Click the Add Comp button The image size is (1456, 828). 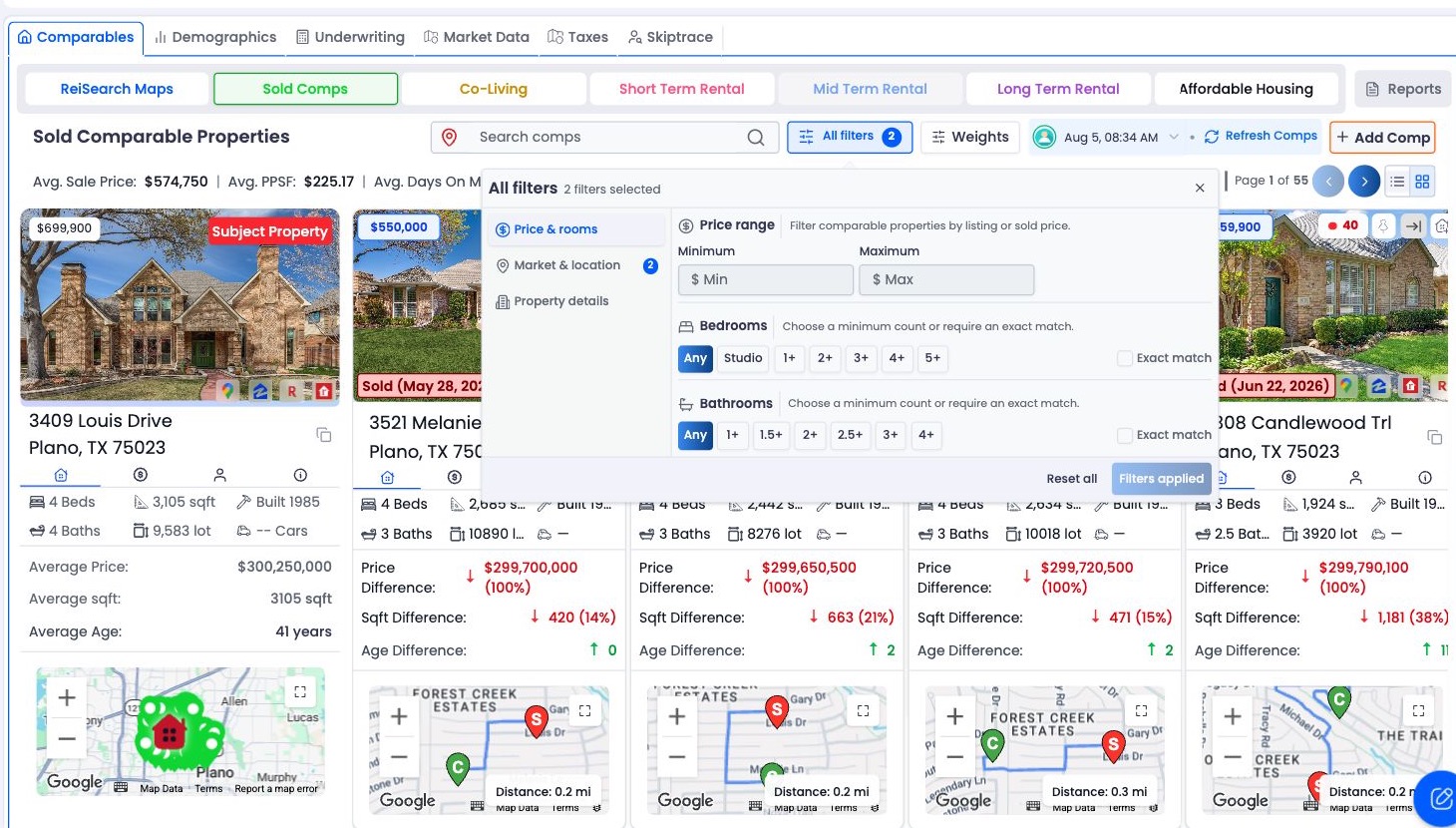click(x=1382, y=138)
